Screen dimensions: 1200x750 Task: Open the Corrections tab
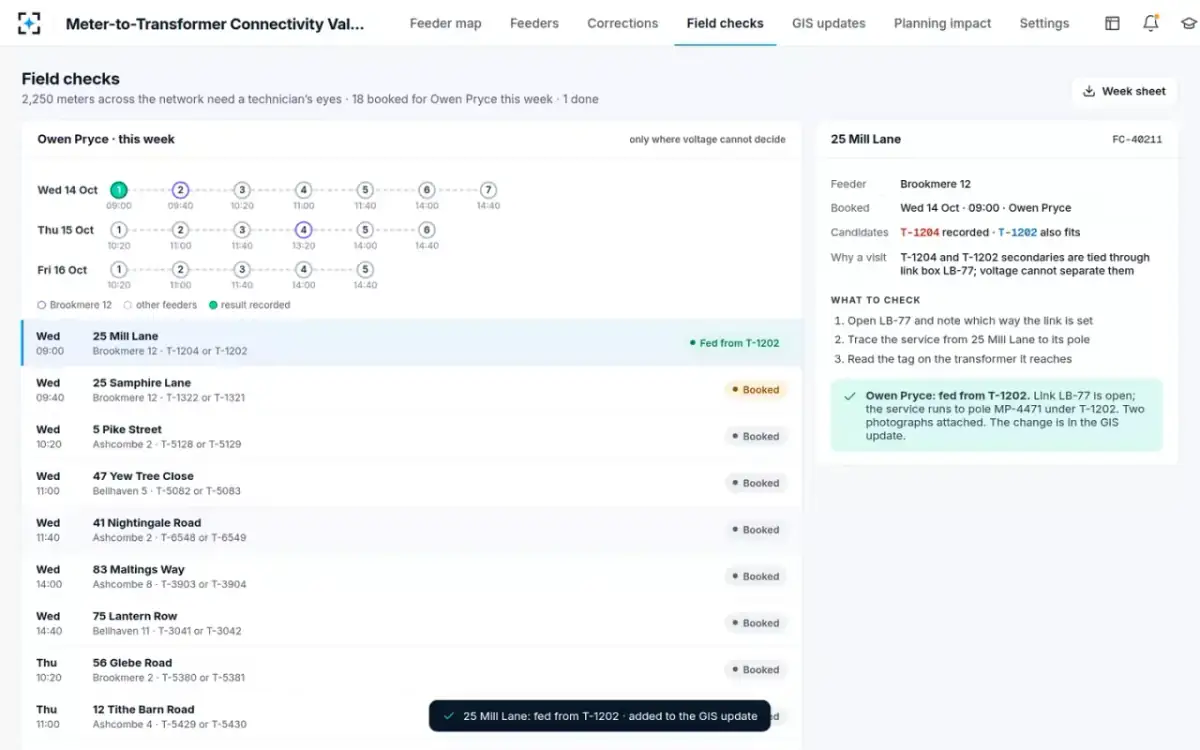[x=622, y=23]
